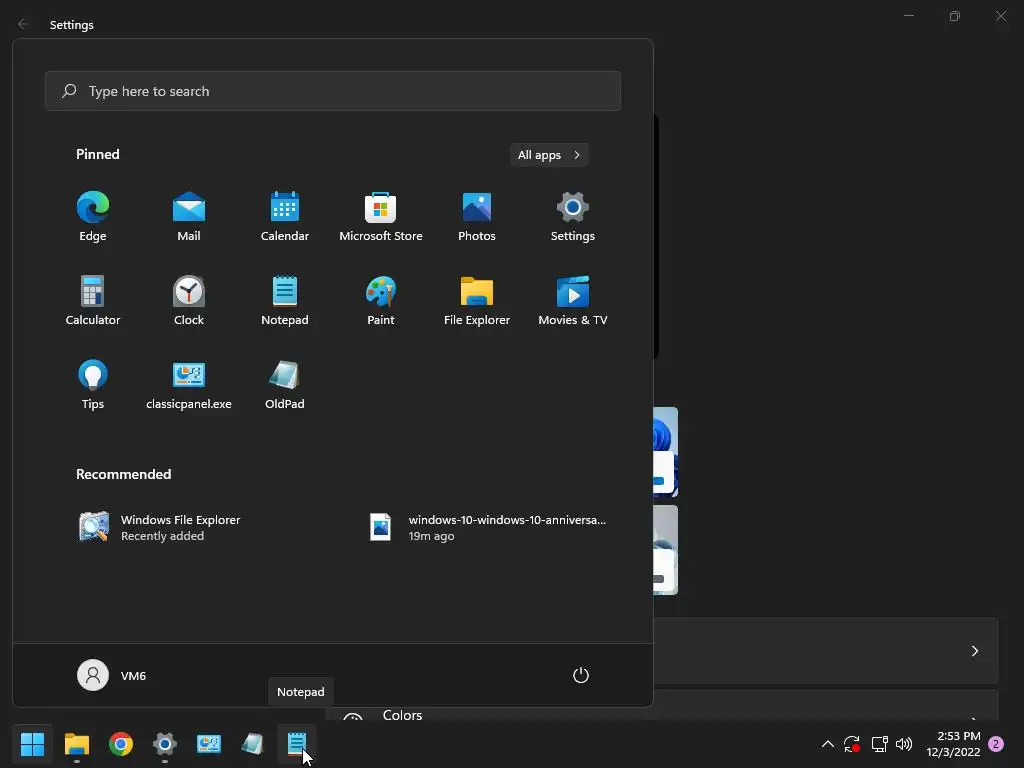Viewport: 1024px width, 768px height.
Task: Open Microsoft Store from pinned apps
Action: tap(381, 217)
